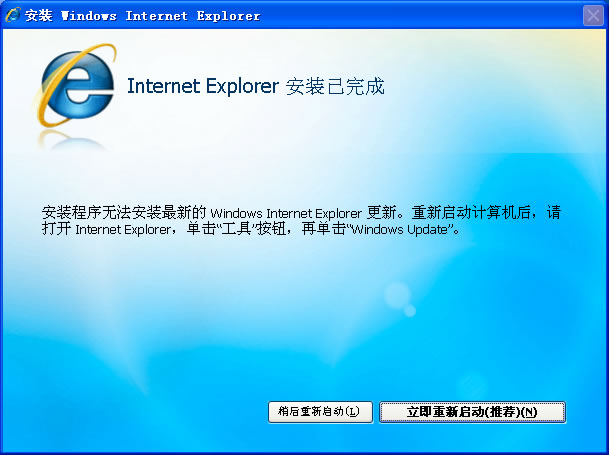Close the installer dialog with the X button

(x=593, y=16)
